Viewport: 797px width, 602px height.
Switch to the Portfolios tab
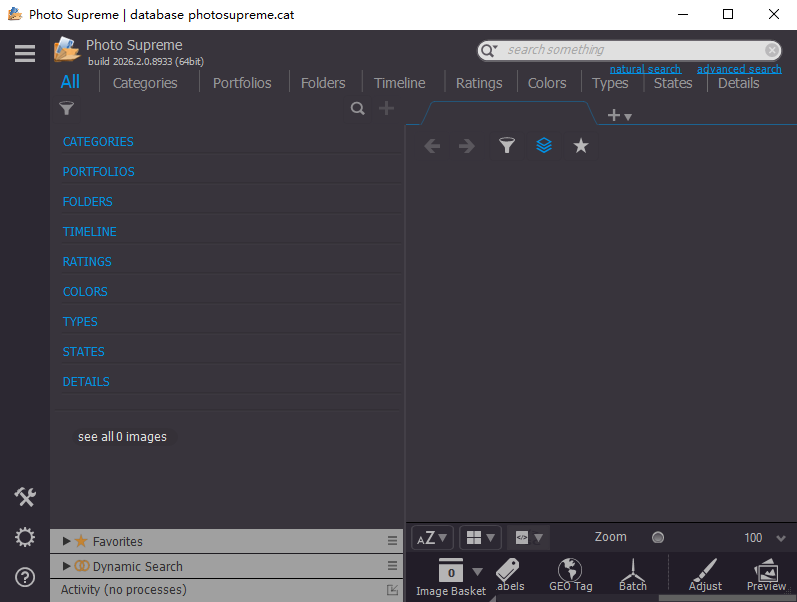242,83
